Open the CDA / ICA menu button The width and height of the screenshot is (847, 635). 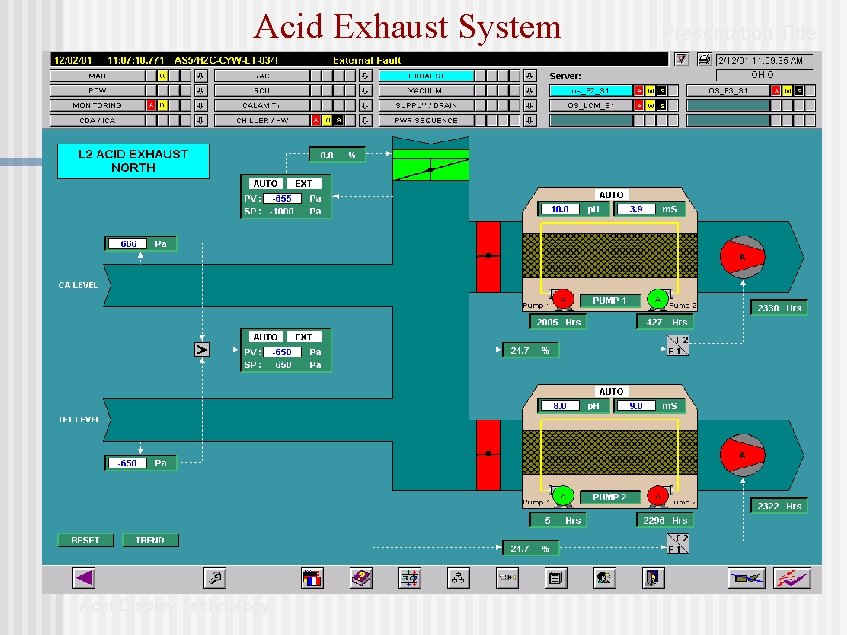[x=97, y=120]
